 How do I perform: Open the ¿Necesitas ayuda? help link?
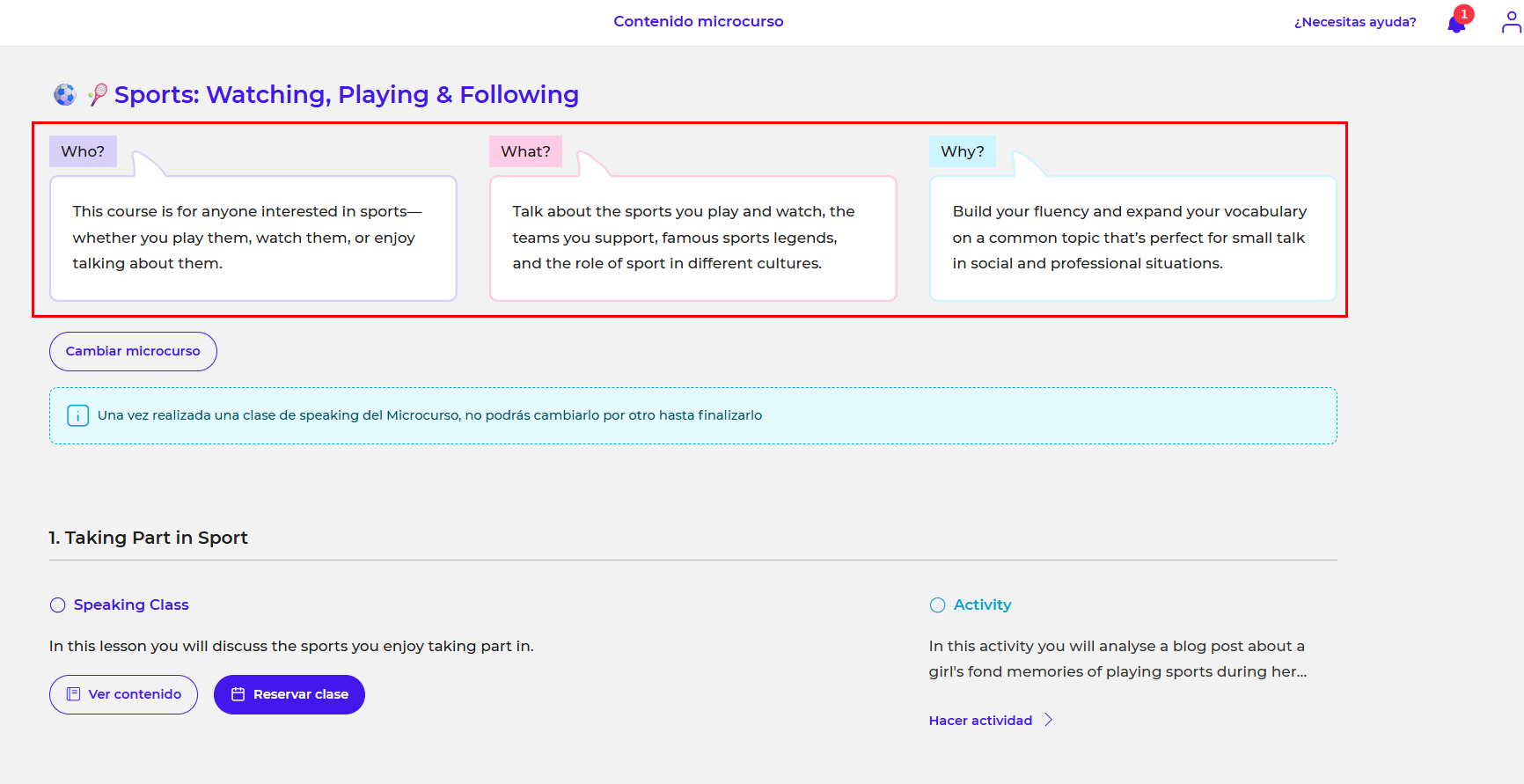(1354, 22)
